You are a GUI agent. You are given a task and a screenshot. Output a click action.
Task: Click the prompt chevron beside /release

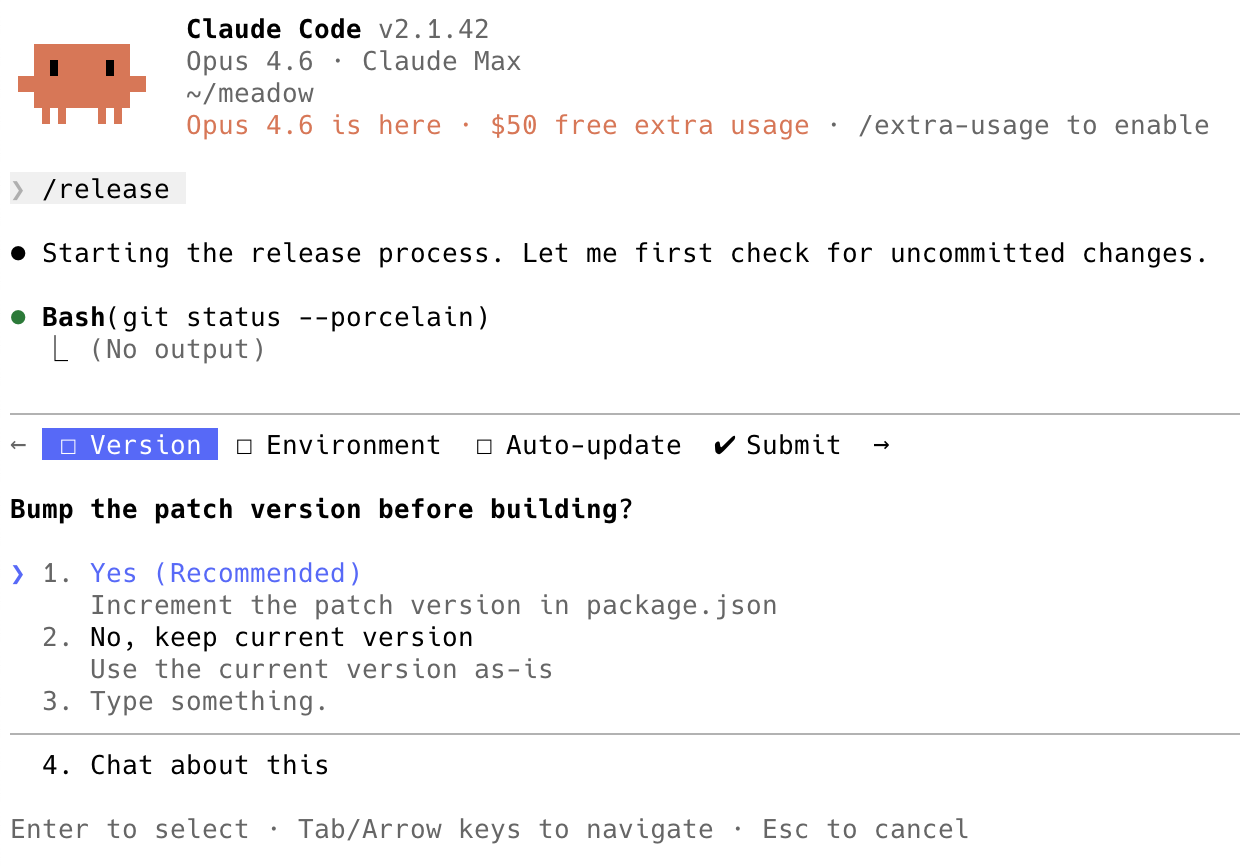point(18,190)
